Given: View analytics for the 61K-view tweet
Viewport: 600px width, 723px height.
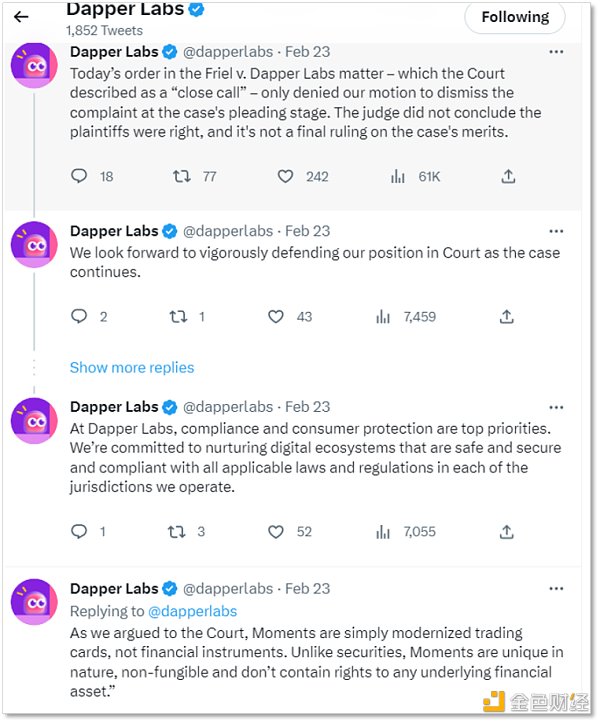Looking at the screenshot, I should pos(397,176).
